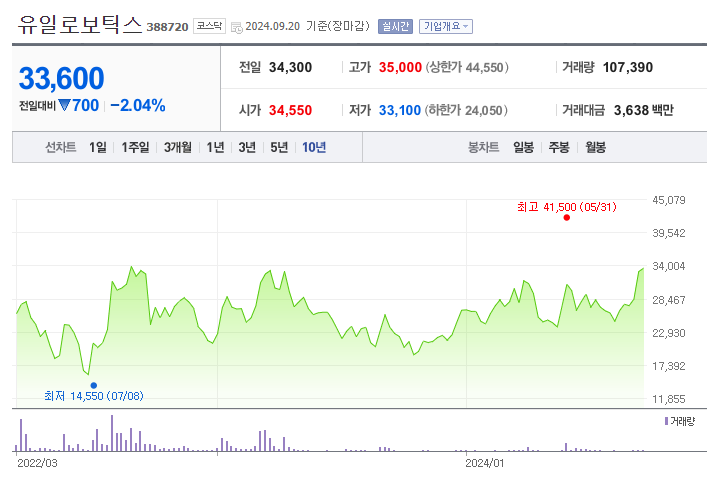707x478 pixels.
Task: Click the 최저 14,550 (07/08) label
Action: (94, 396)
